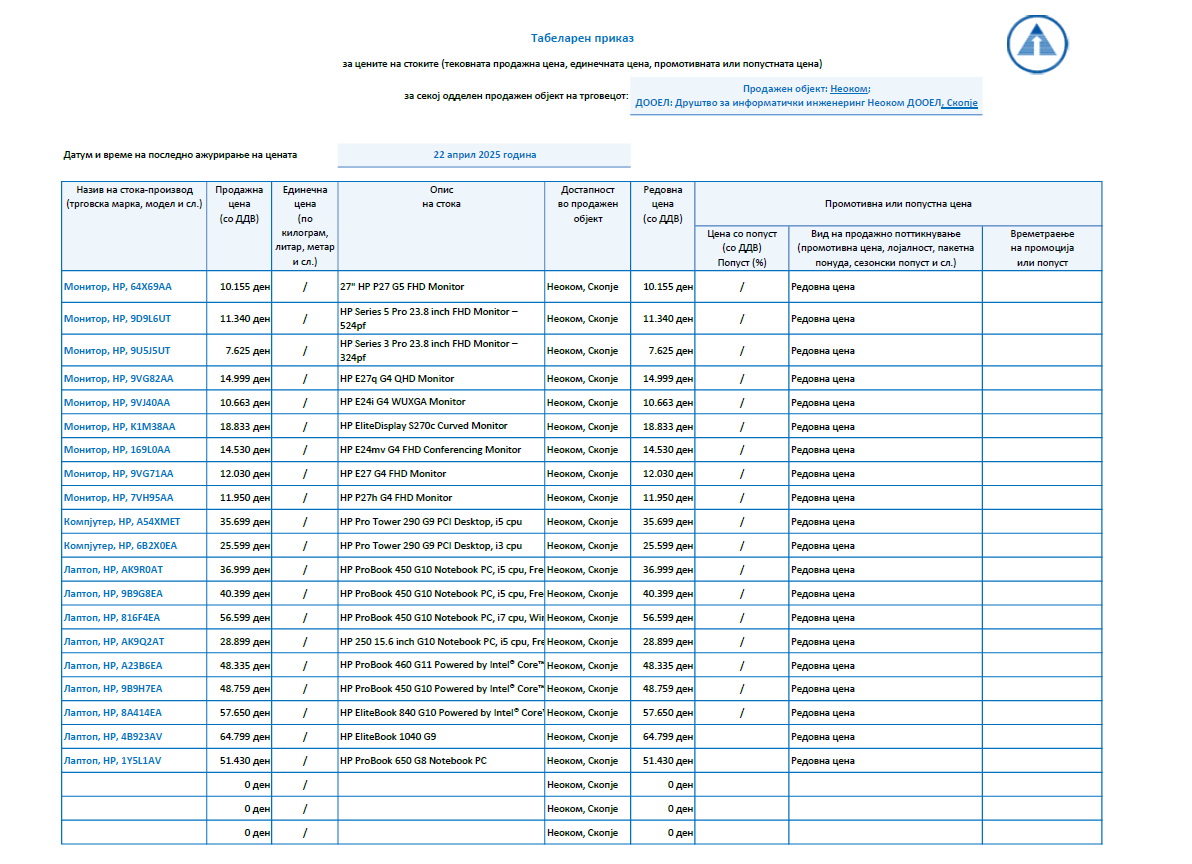Image resolution: width=1192 pixels, height=864 pixels.
Task: Select the HP Series 5 Pro 23.8 inch description
Action: click(441, 318)
